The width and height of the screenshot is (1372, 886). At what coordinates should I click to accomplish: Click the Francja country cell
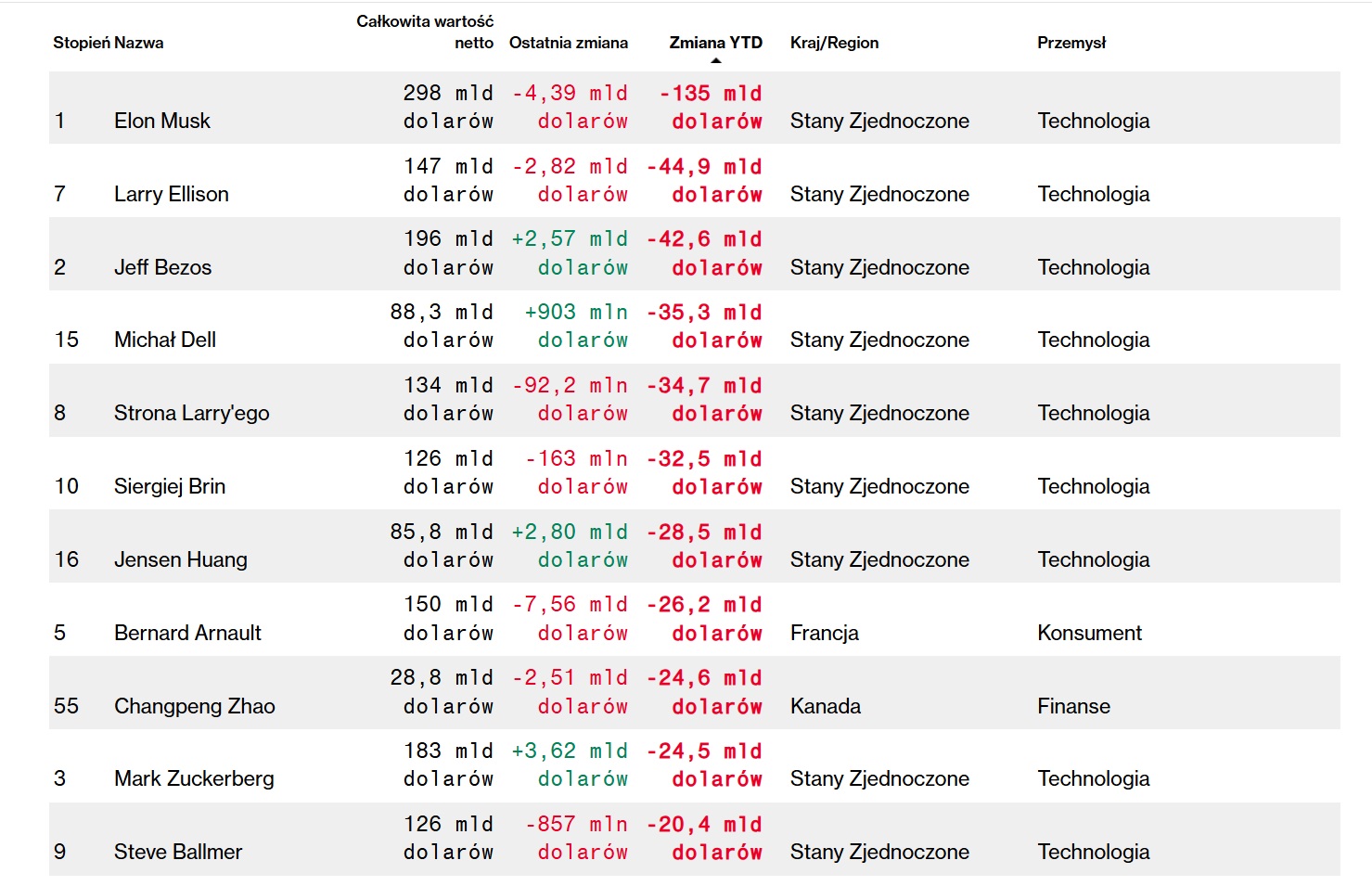[x=825, y=633]
